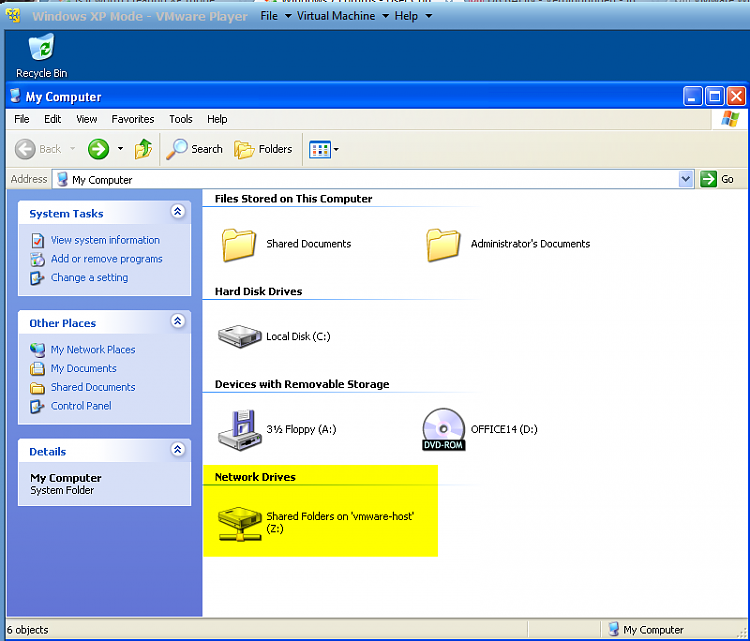Collapse the System Tasks panel
The image size is (750, 641).
click(177, 211)
